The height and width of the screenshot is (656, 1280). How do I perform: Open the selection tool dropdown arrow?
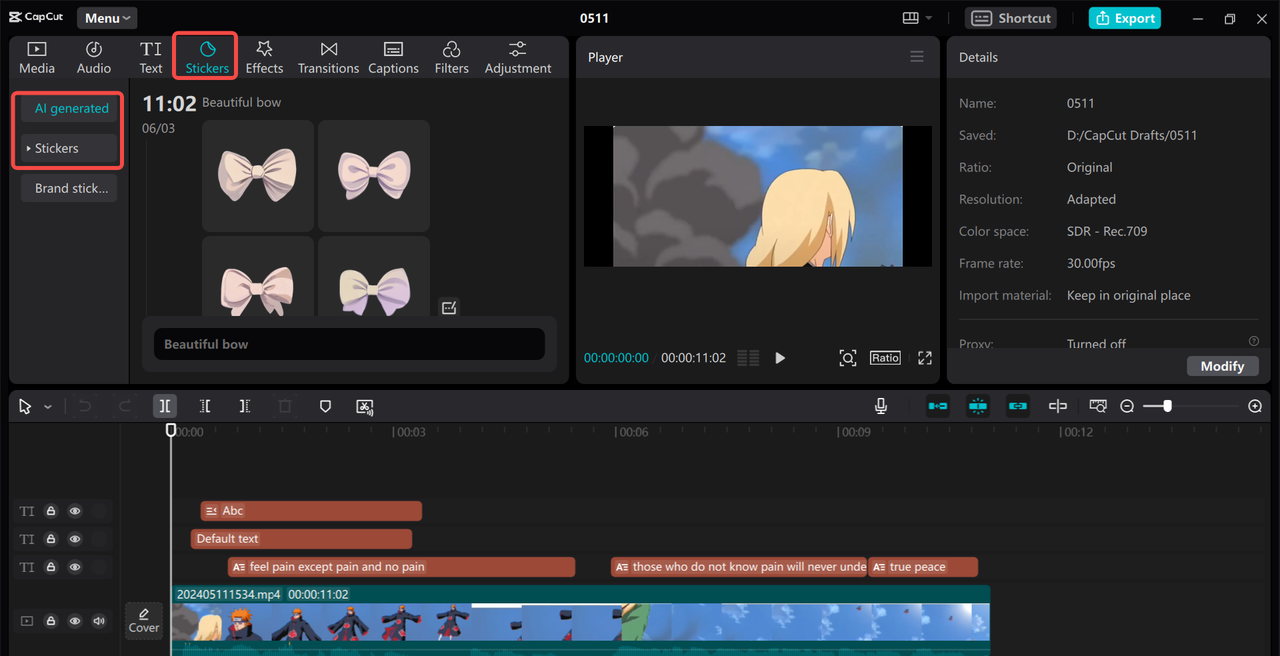click(48, 407)
